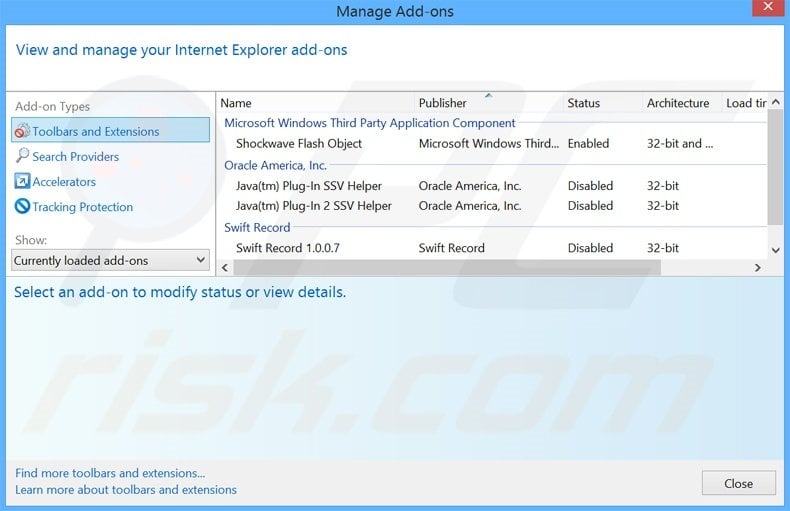Open Find more toolbars and extensions link
The image size is (790, 511).
110,473
